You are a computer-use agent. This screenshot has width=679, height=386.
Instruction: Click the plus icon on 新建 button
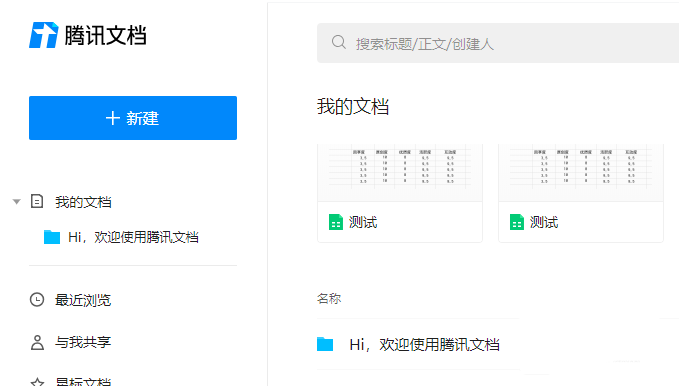pyautogui.click(x=113, y=118)
